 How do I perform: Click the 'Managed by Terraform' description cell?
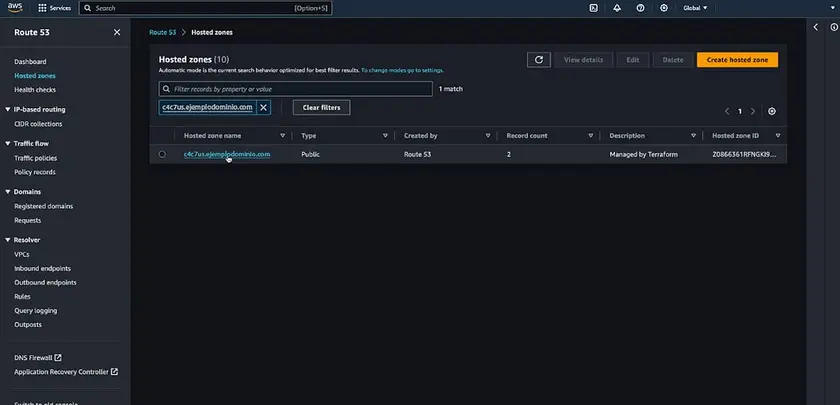click(x=643, y=154)
